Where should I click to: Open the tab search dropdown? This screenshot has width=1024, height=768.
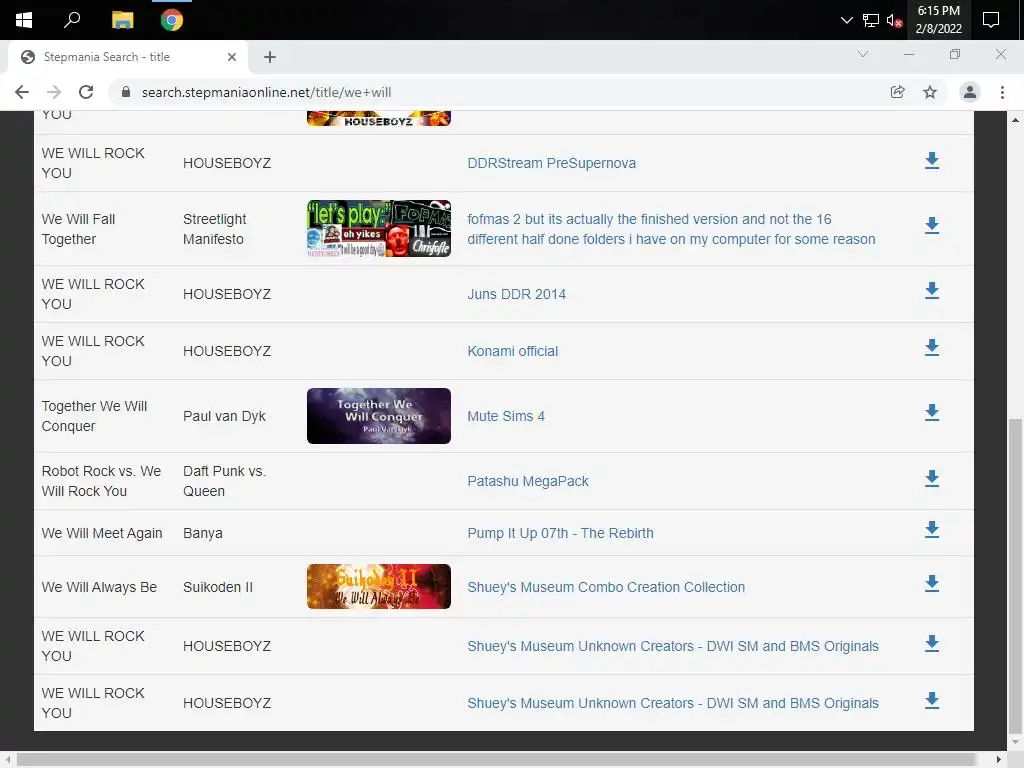point(863,54)
